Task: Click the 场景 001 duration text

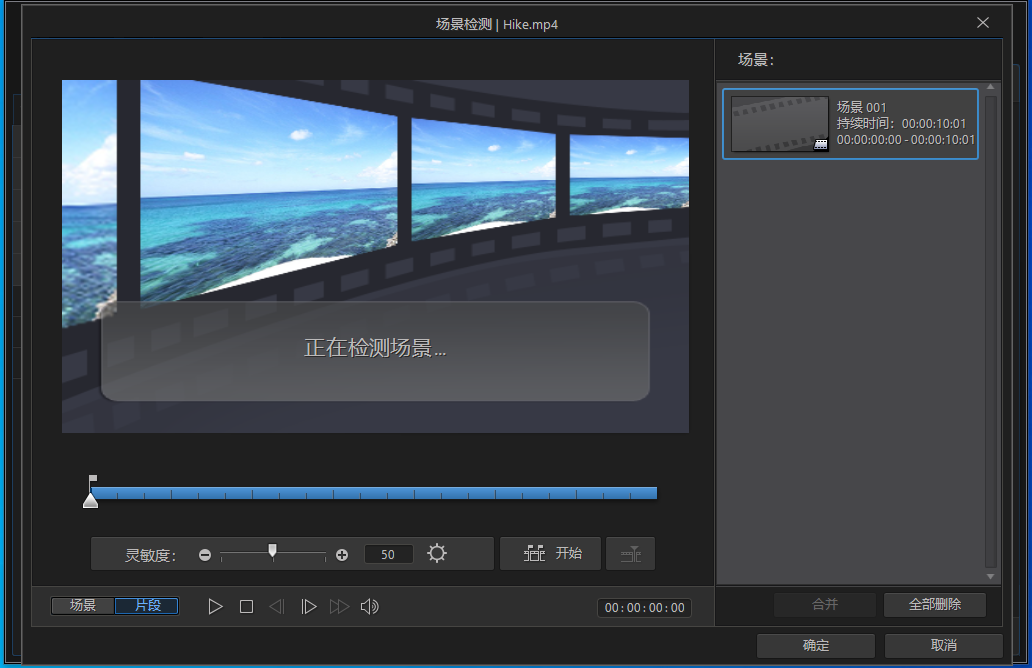Action: [x=901, y=124]
